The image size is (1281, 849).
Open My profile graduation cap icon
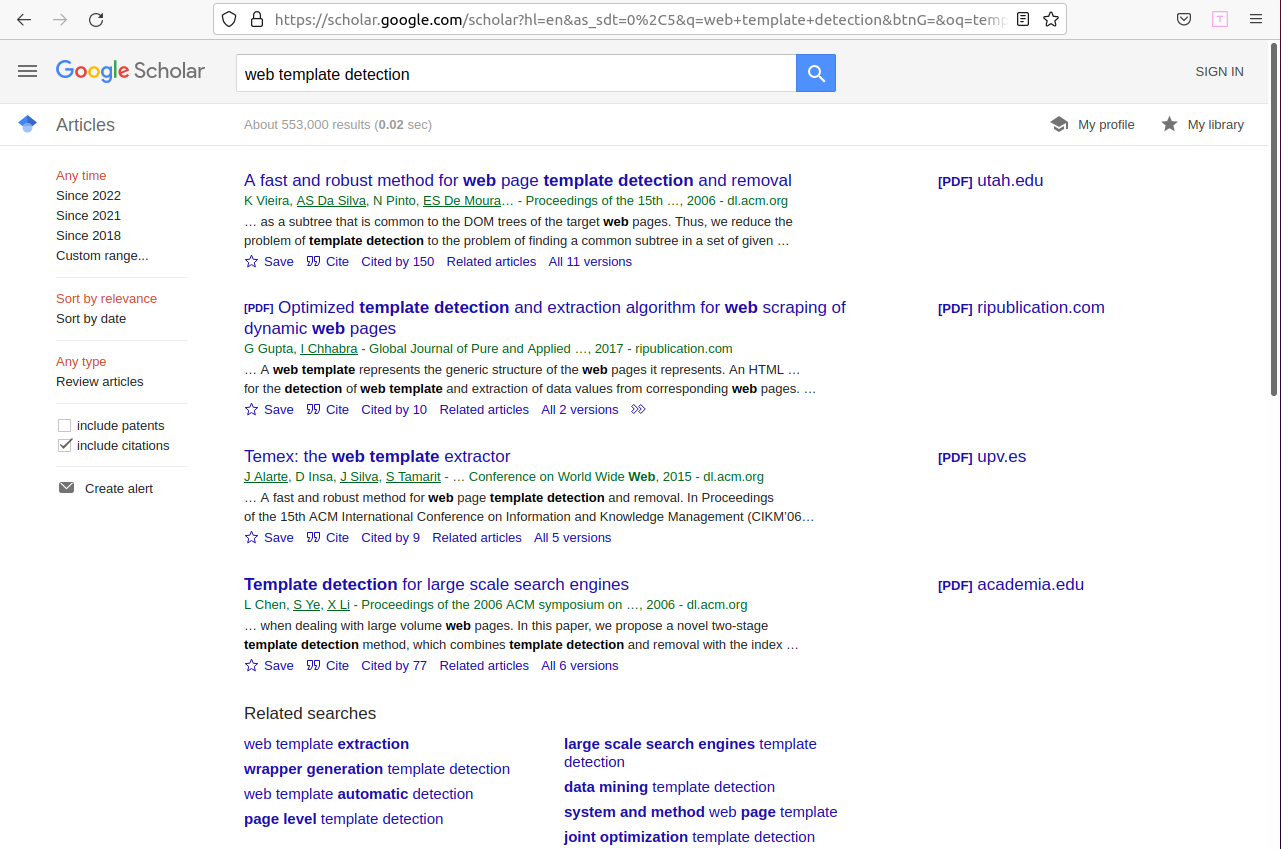pos(1060,124)
